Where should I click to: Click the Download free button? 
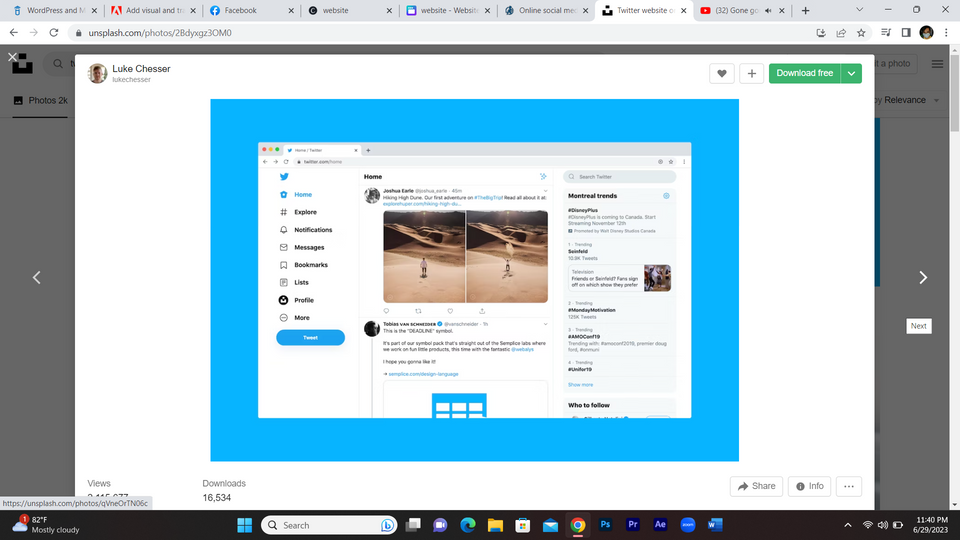pos(804,73)
